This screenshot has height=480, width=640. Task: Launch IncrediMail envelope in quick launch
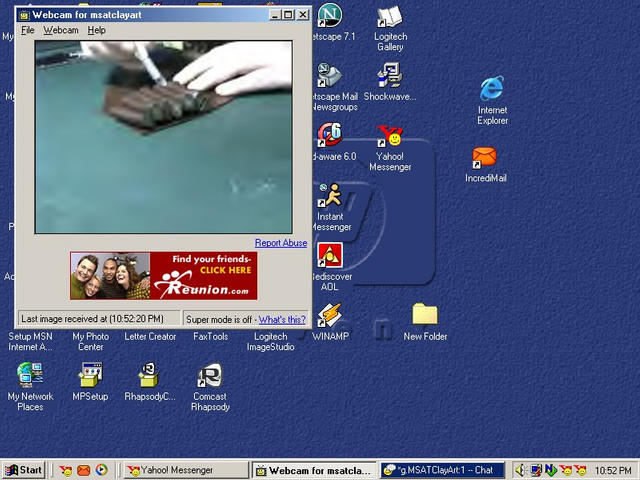83,471
